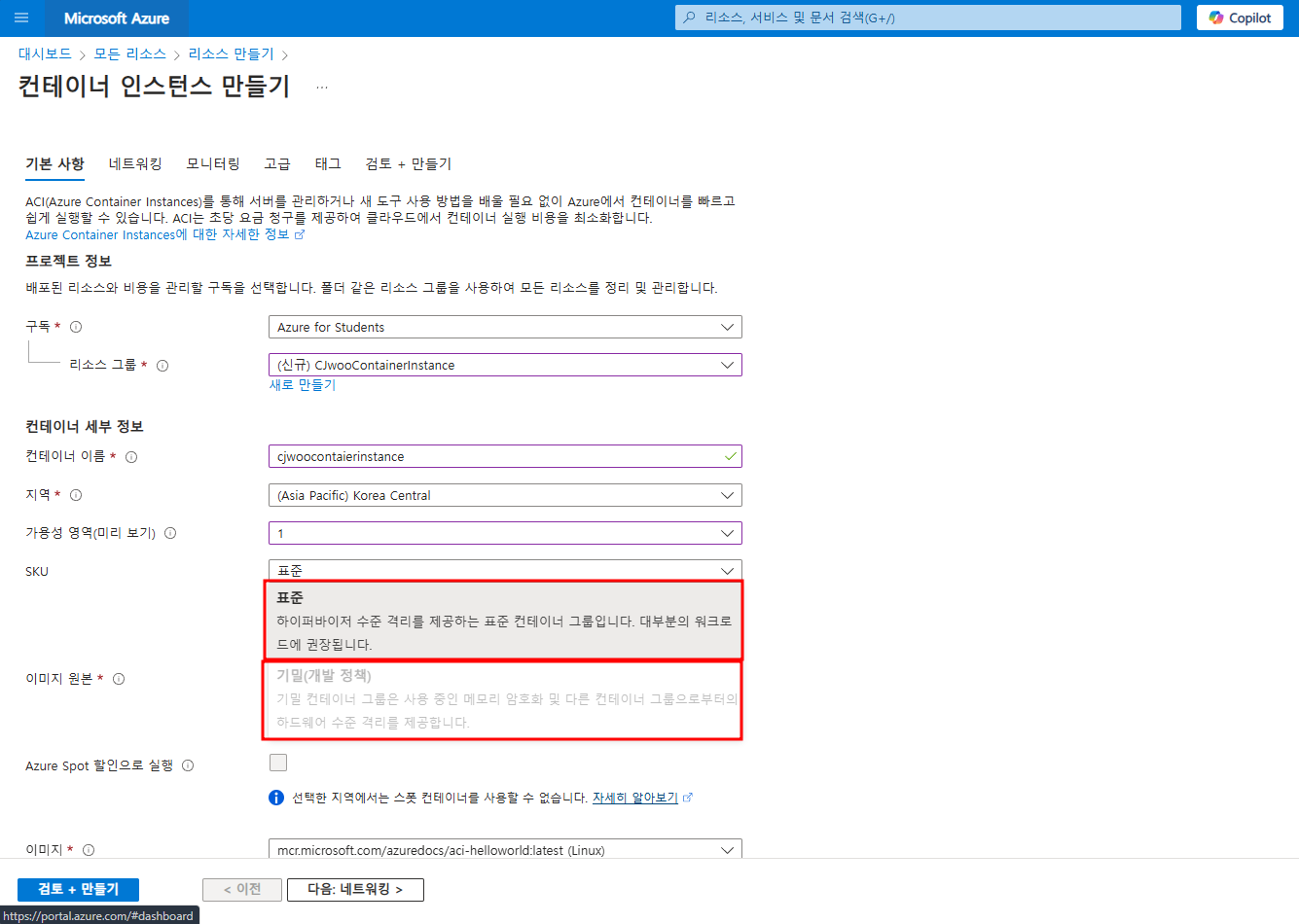Open the 가용성 영역 dropdown

[505, 533]
